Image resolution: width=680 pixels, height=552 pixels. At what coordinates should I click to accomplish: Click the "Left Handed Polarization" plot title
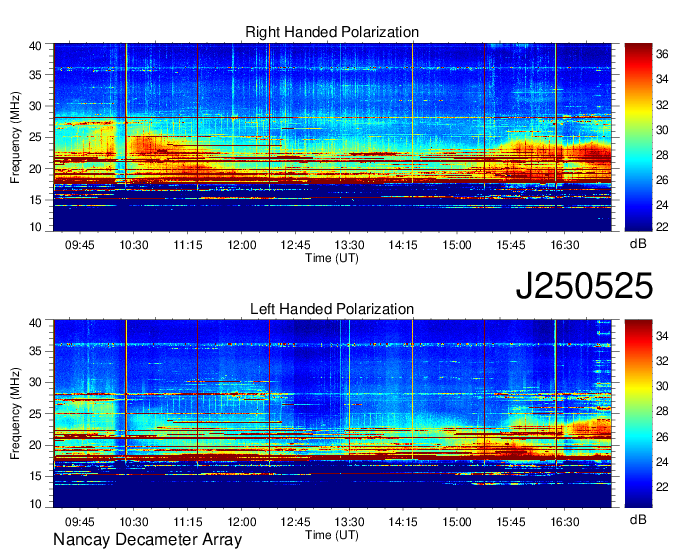point(332,309)
